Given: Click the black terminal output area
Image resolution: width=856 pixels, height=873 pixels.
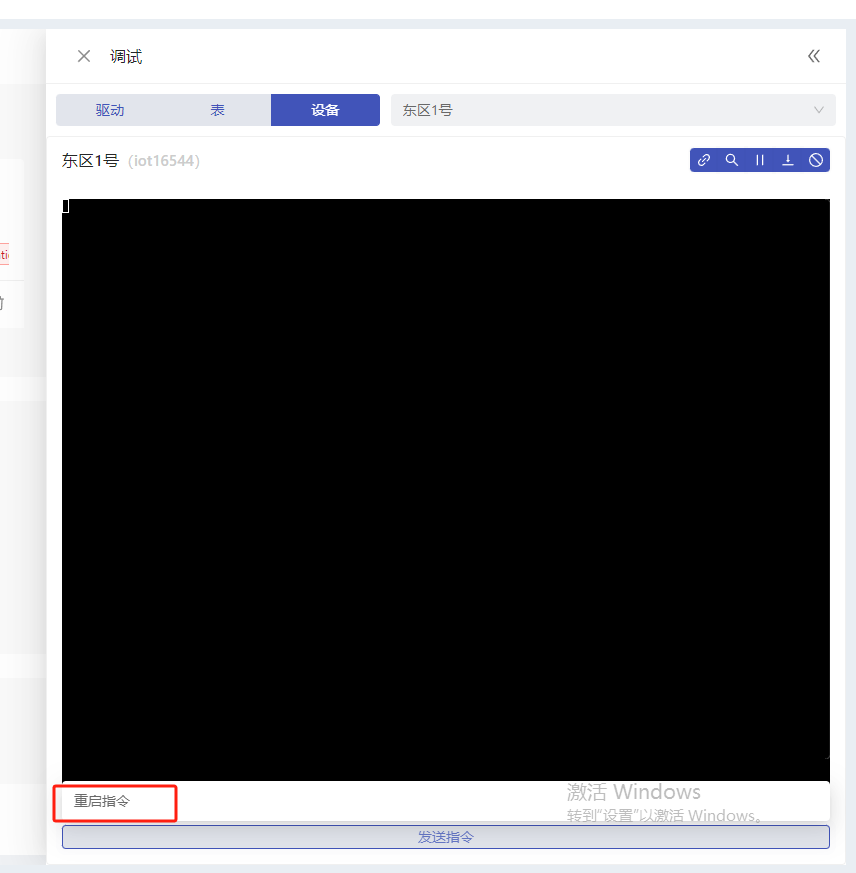Looking at the screenshot, I should click(x=446, y=490).
